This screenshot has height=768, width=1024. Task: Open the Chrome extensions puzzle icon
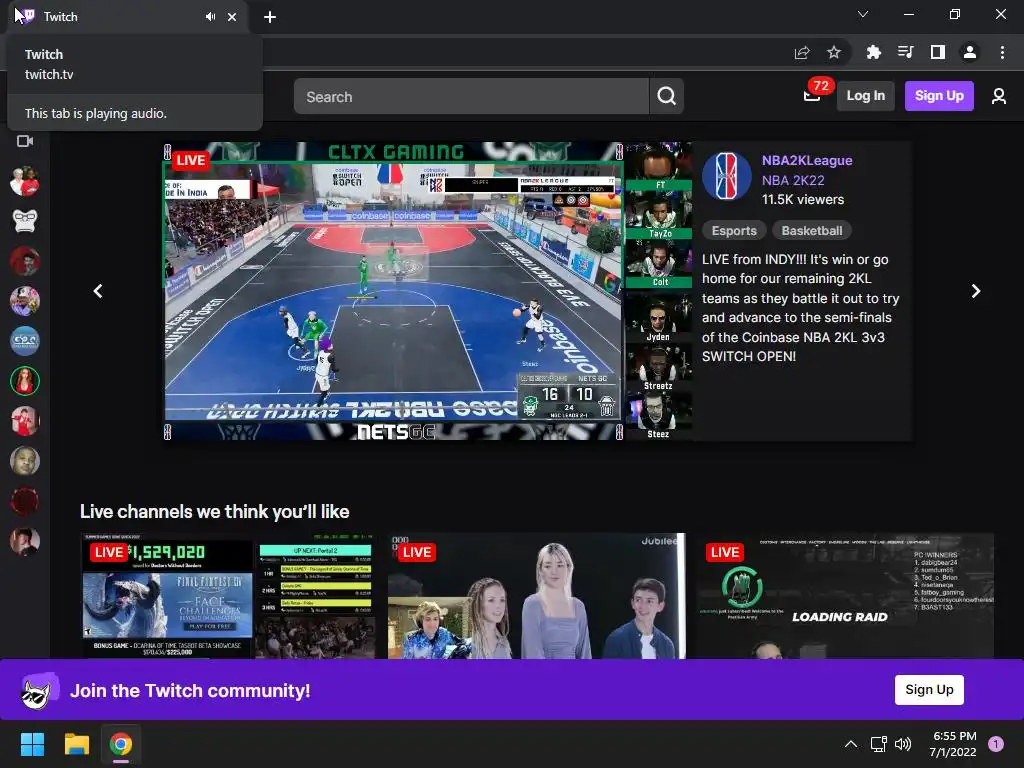(873, 52)
